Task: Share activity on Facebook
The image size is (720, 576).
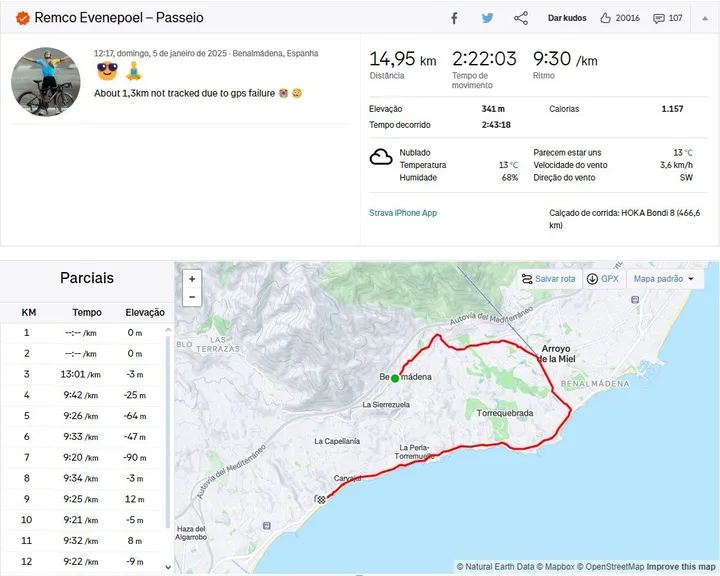Action: (454, 18)
